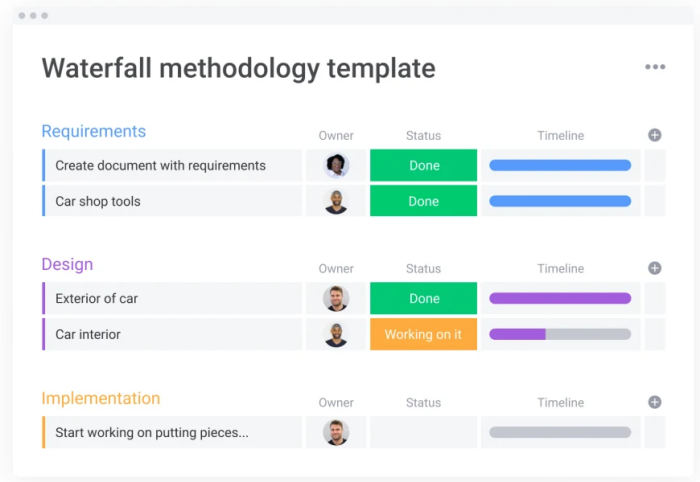This screenshot has width=700, height=482.
Task: Click owner avatar for Exterior of car
Action: [x=336, y=299]
